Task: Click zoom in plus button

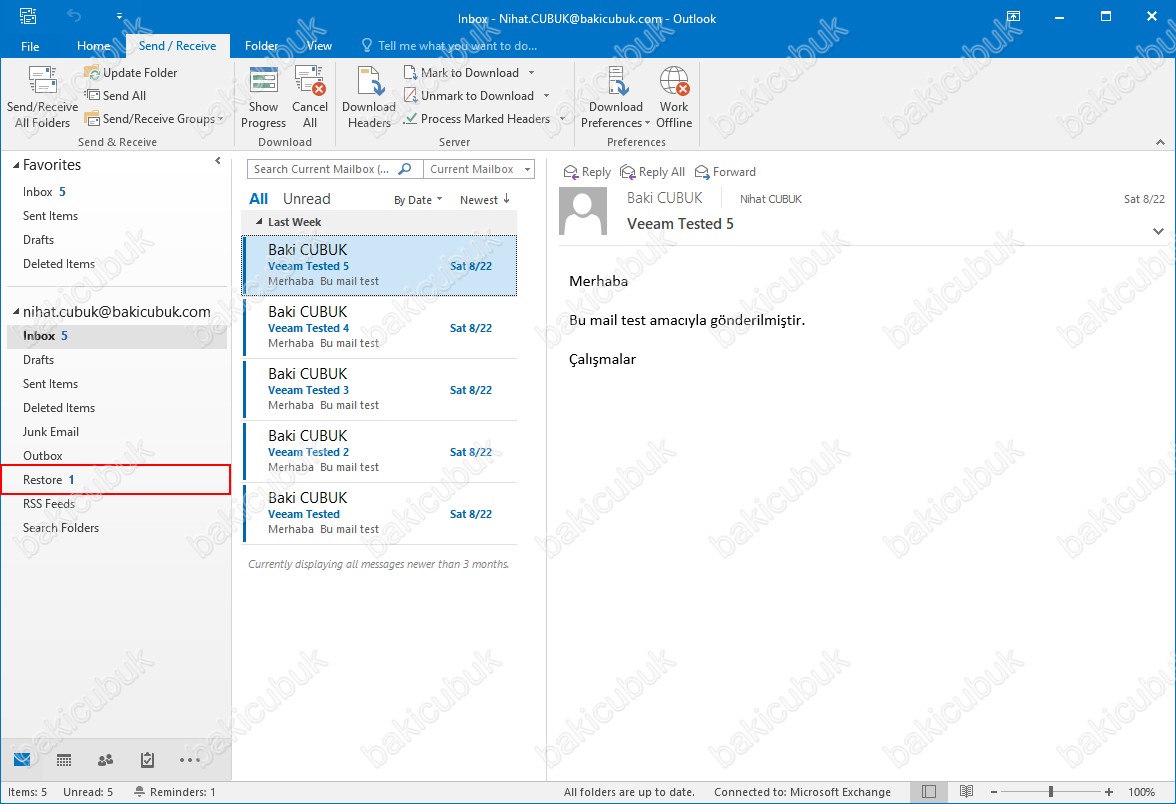Action: 1108,792
